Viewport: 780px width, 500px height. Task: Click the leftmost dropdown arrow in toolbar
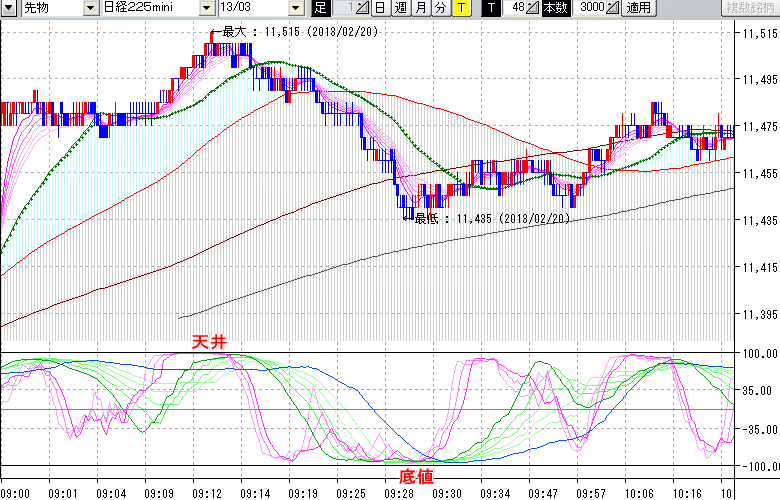pos(8,8)
